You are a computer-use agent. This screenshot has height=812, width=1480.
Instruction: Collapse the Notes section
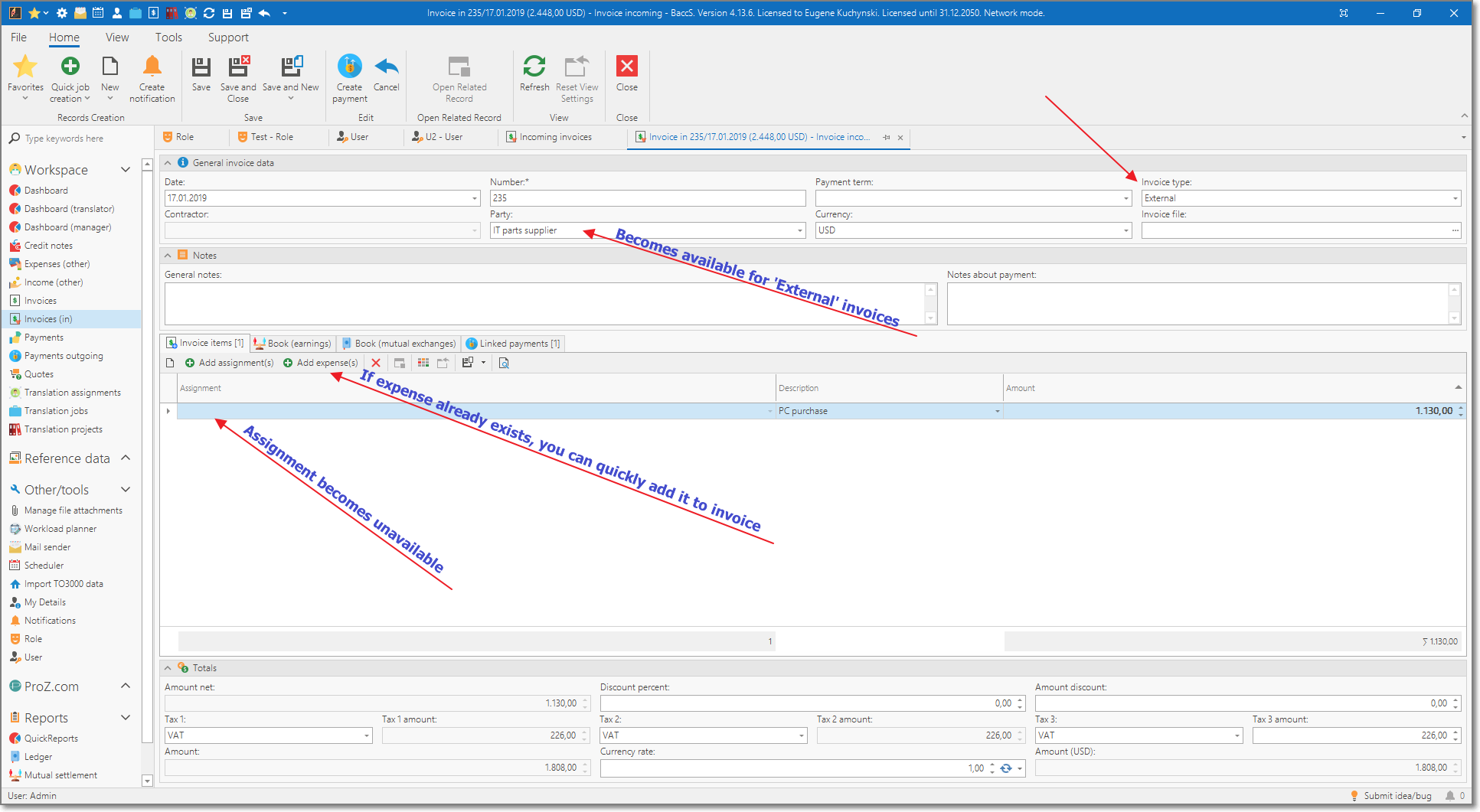point(168,256)
